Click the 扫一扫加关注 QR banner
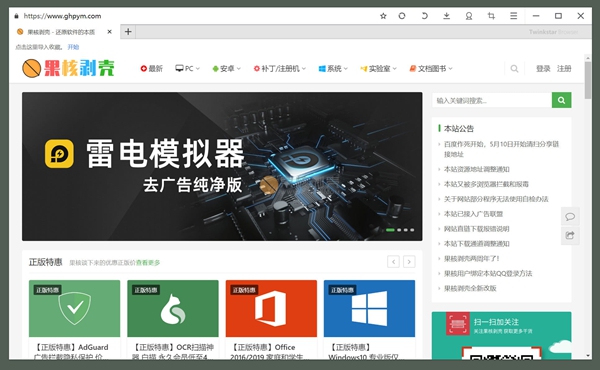 [501, 336]
